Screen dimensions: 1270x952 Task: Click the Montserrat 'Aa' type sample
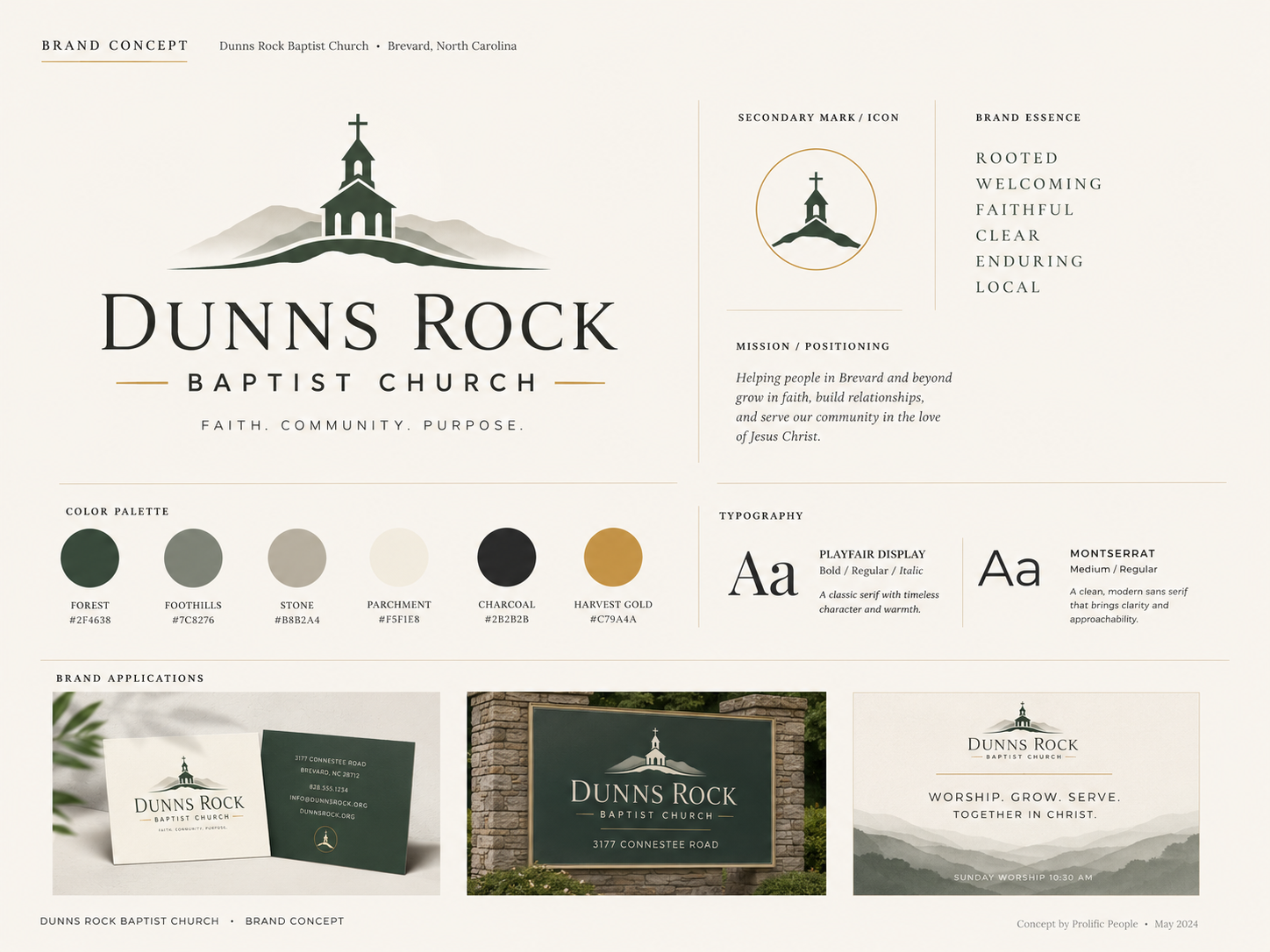[x=1010, y=569]
